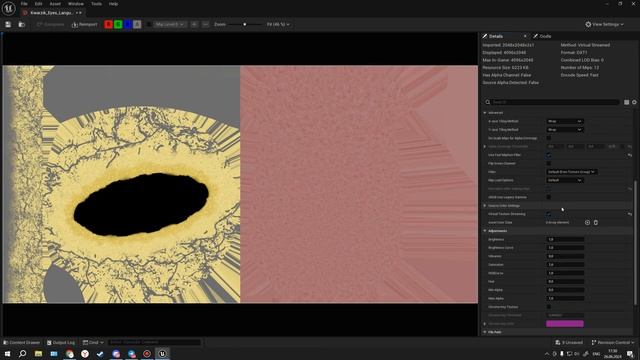
Task: Click the magenta Chroma Key Color swatch
Action: click(x=565, y=324)
